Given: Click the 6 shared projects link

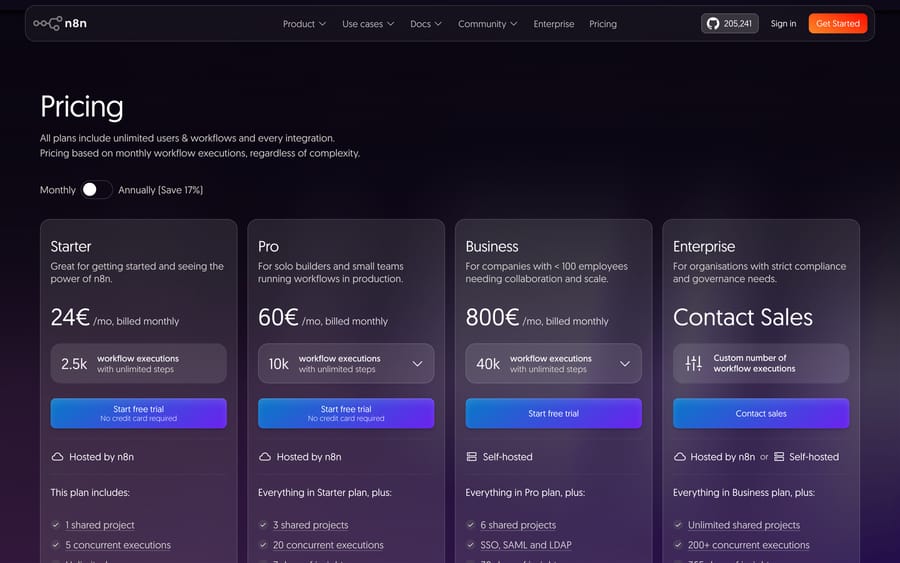Looking at the screenshot, I should (518, 525).
